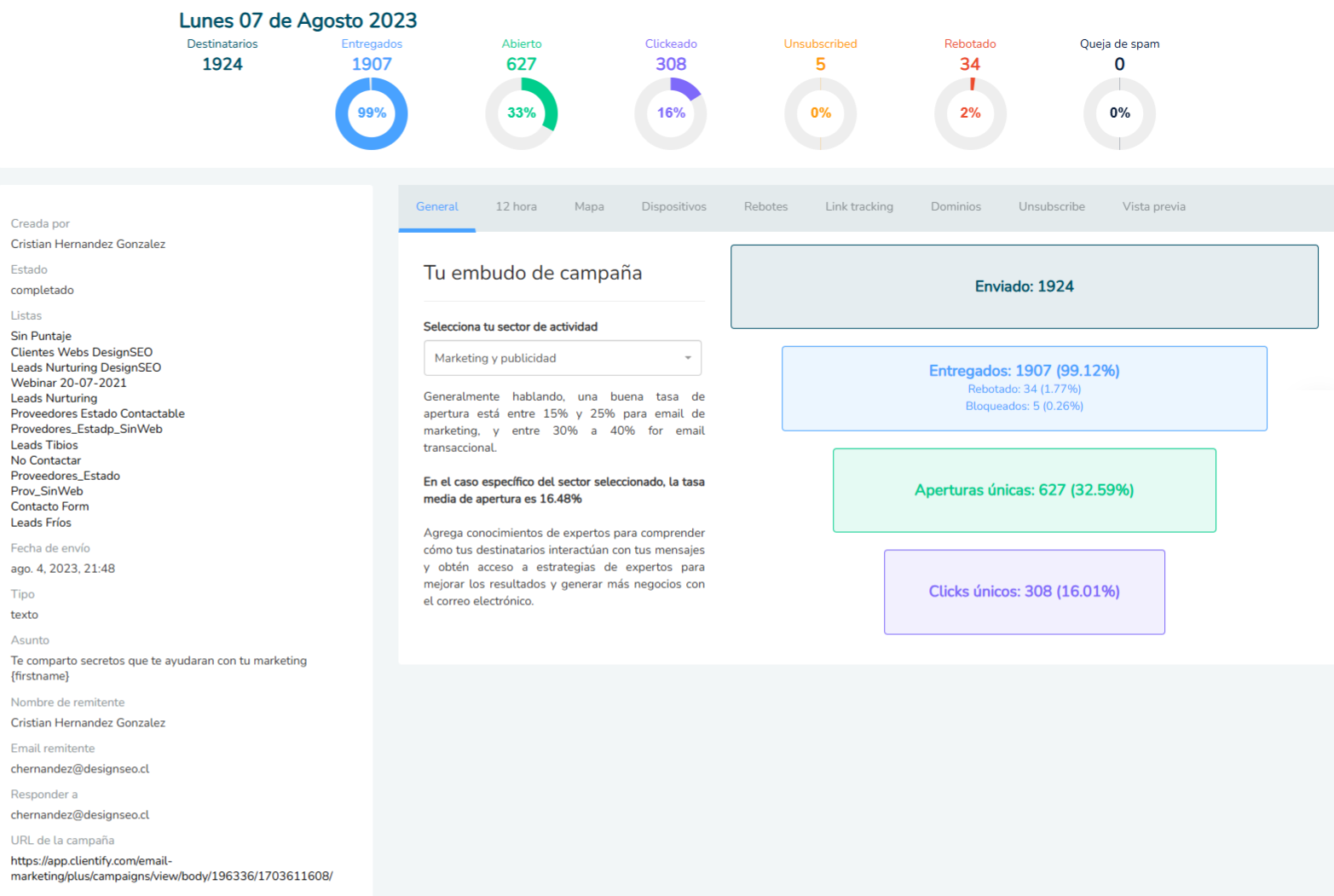
Task: Open the Mapa tab
Action: 589,206
